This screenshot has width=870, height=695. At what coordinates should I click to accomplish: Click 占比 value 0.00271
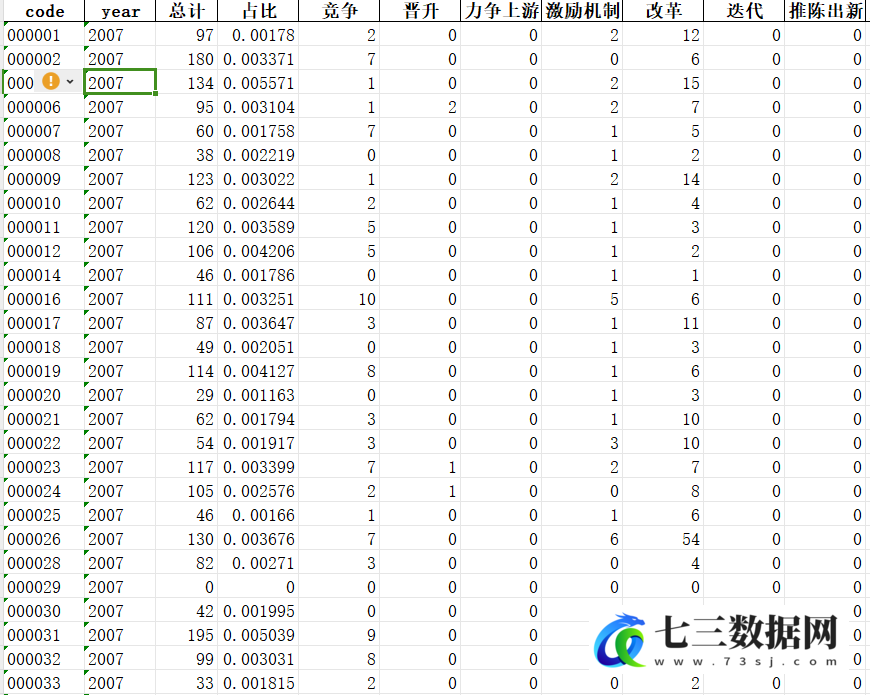(x=258, y=563)
